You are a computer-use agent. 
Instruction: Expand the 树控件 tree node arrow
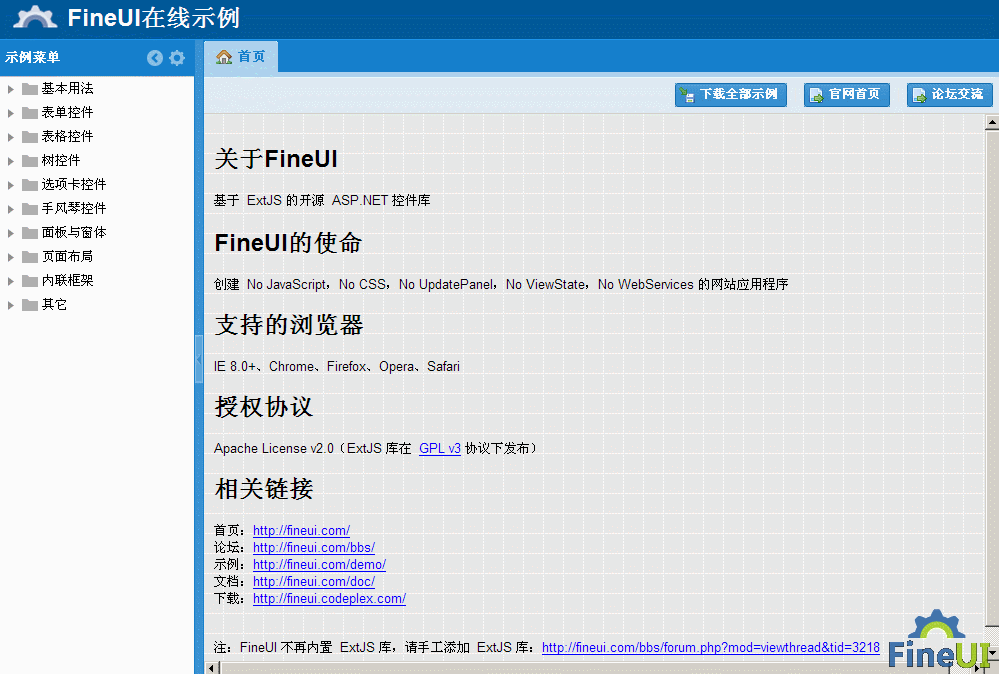pyautogui.click(x=11, y=161)
